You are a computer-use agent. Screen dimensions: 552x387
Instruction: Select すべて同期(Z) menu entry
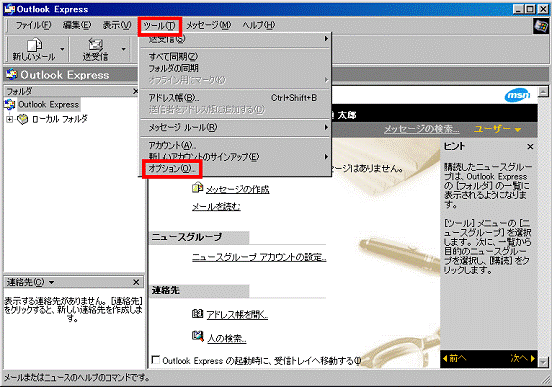235,56
